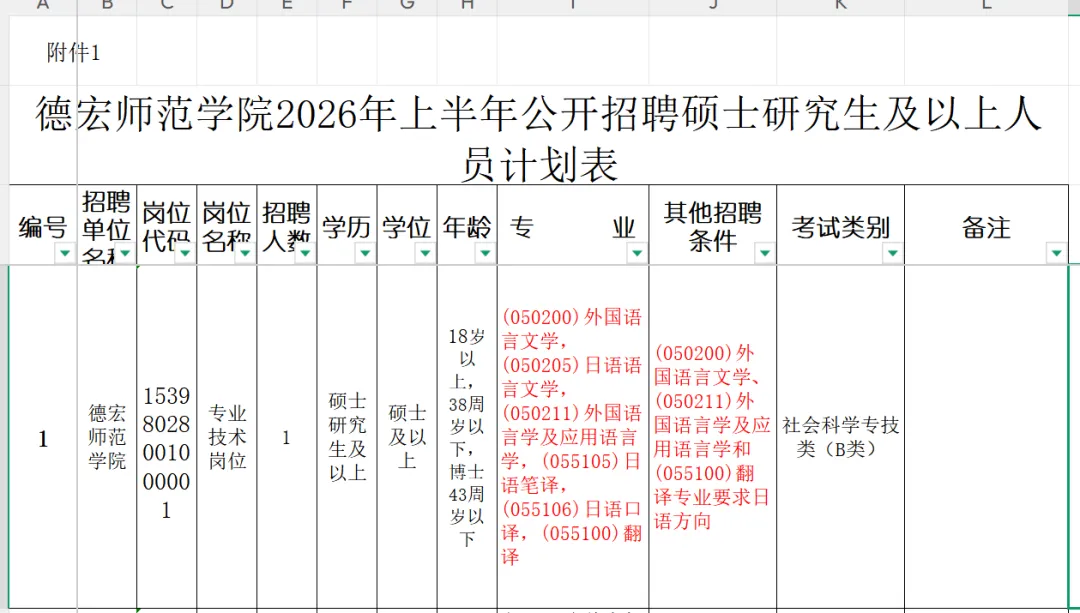This screenshot has width=1080, height=613.
Task: Open the 年龄 column filter dropdown
Action: point(485,253)
